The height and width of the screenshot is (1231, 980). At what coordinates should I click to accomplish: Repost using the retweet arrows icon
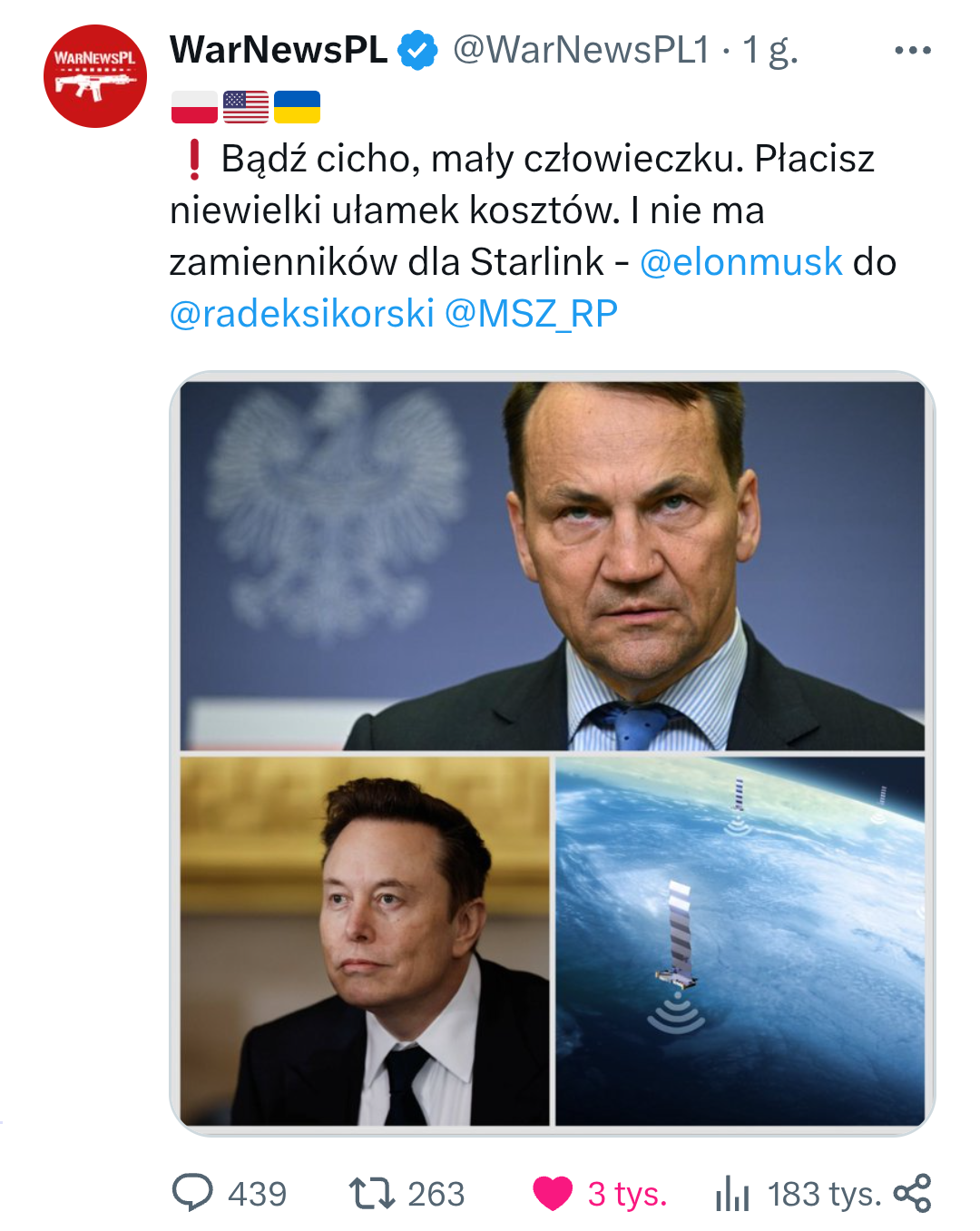pyautogui.click(x=372, y=1193)
